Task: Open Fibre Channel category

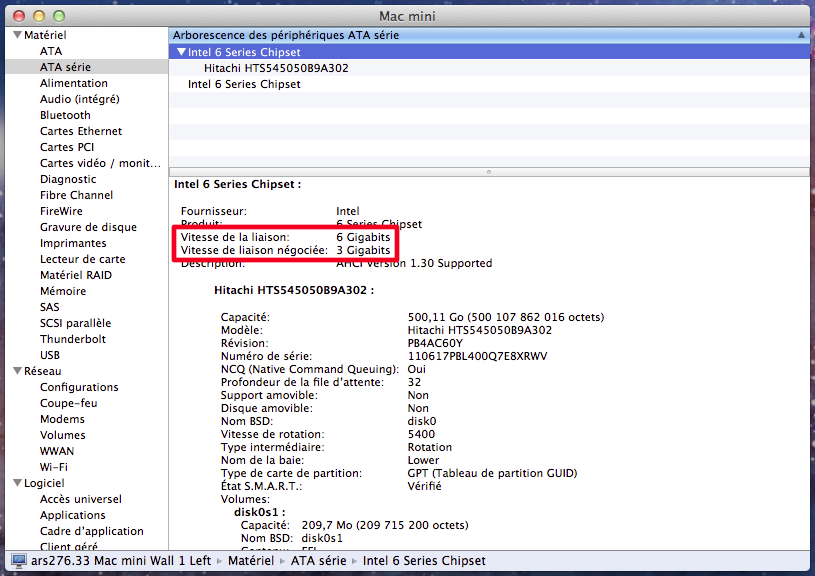Action: pyautogui.click(x=76, y=195)
